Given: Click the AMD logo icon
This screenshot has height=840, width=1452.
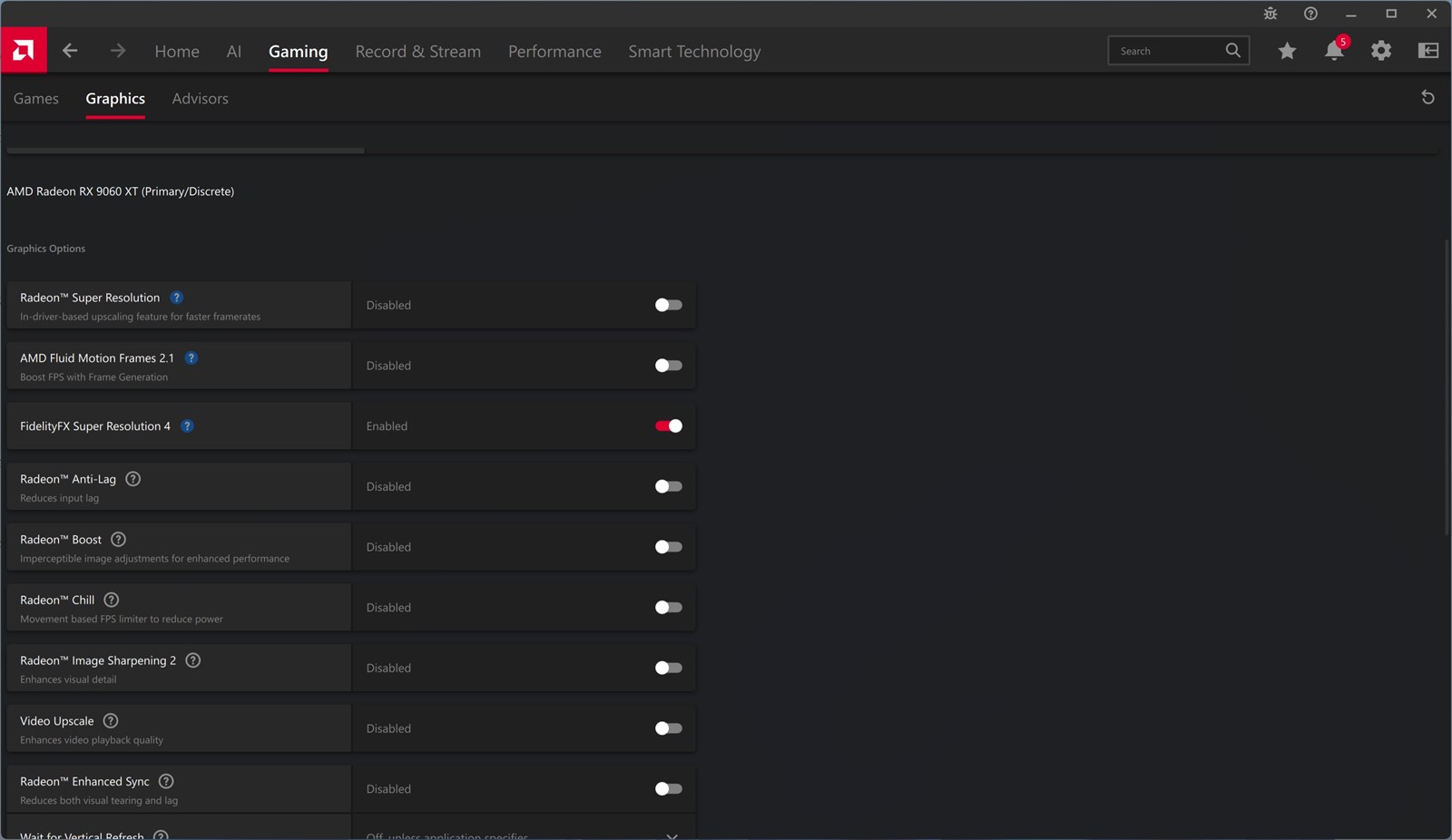Looking at the screenshot, I should (24, 50).
